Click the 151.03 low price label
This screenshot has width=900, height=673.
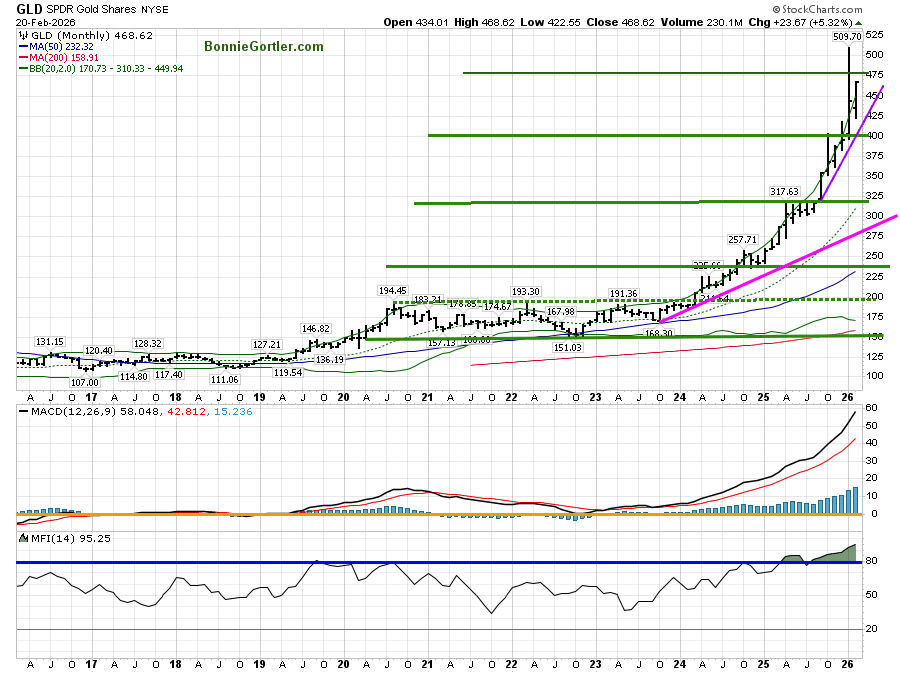[567, 347]
